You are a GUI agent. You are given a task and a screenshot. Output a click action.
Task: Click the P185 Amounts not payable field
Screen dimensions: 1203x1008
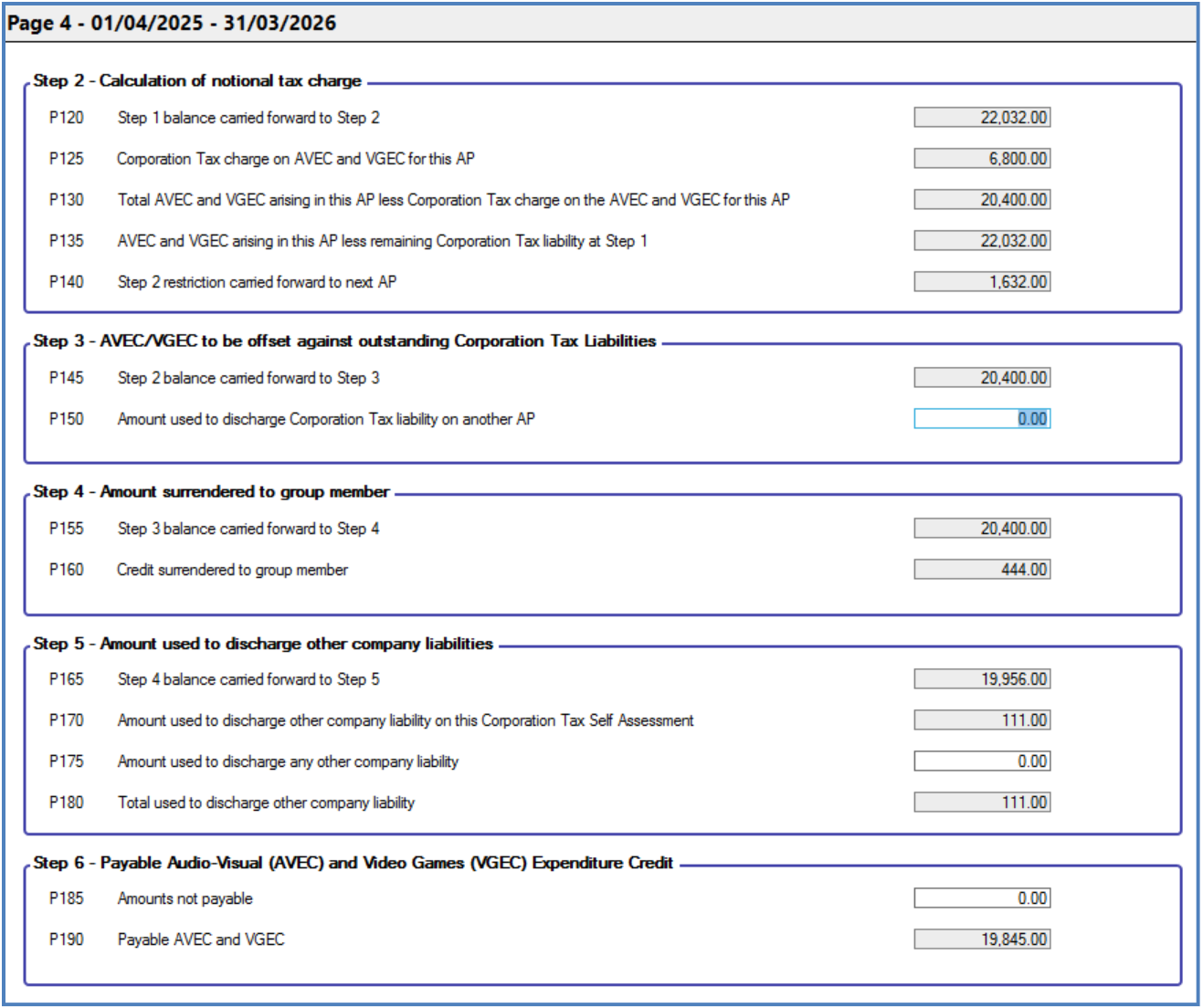click(x=982, y=898)
